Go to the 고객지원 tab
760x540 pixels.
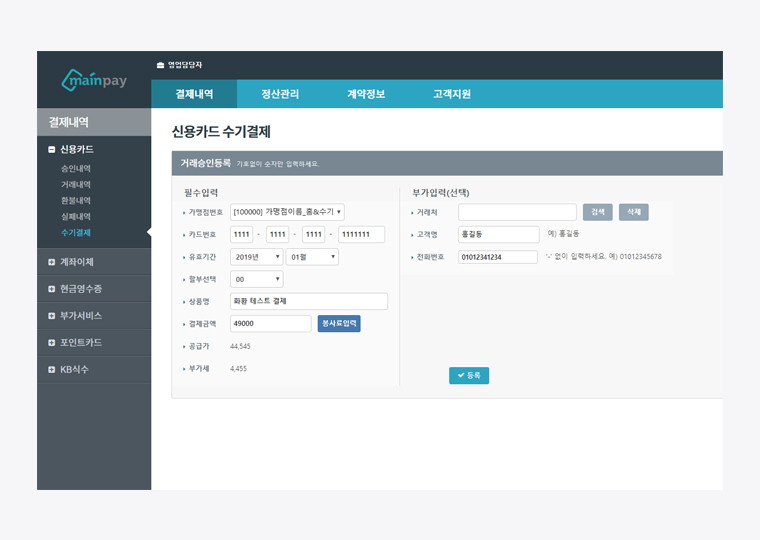tap(452, 94)
